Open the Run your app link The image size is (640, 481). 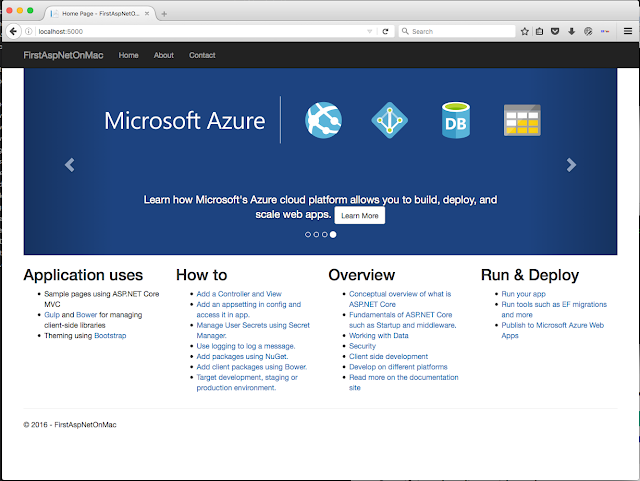(524, 294)
